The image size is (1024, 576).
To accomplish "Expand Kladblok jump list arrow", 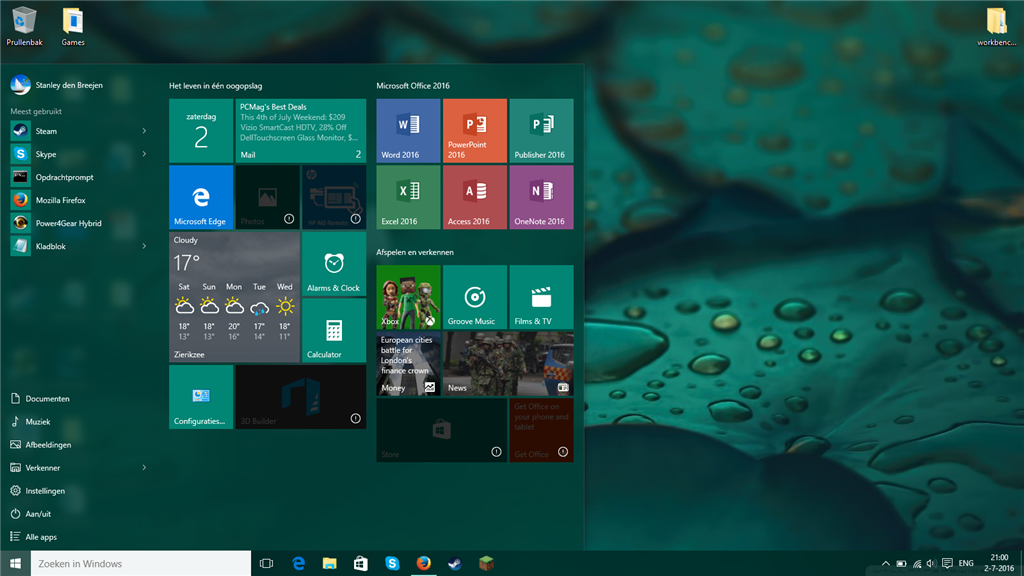I will tap(144, 246).
